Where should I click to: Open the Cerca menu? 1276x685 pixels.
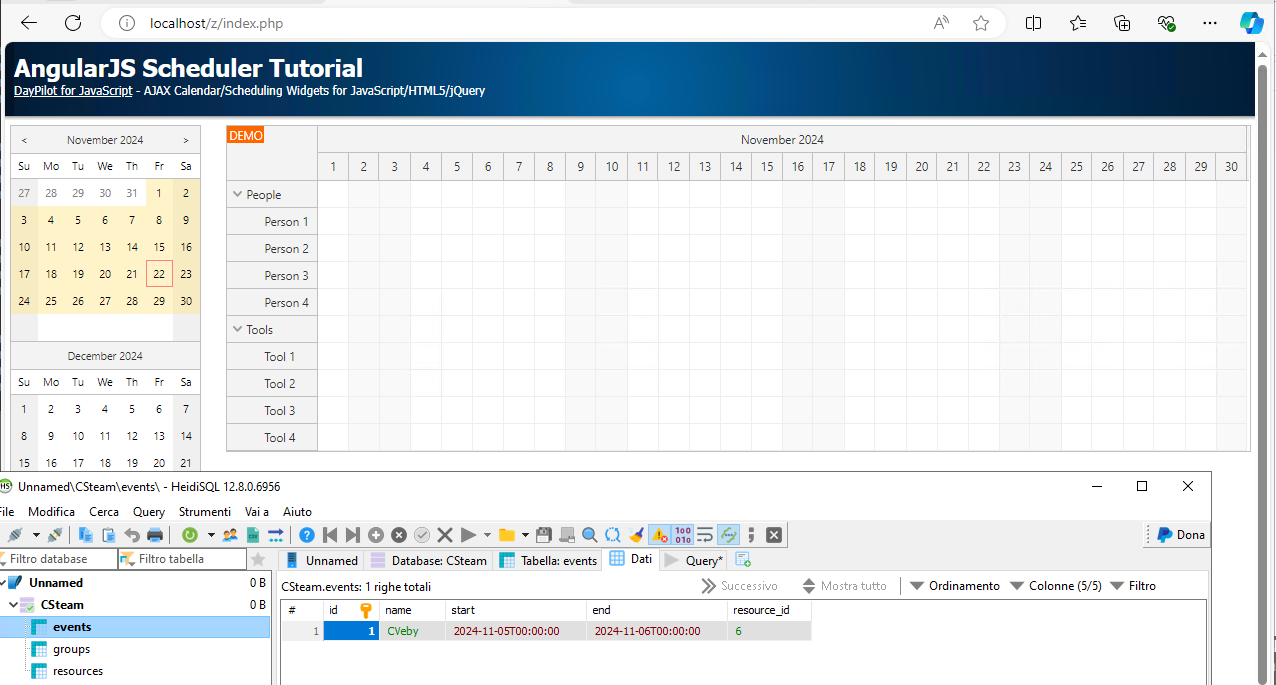click(104, 511)
